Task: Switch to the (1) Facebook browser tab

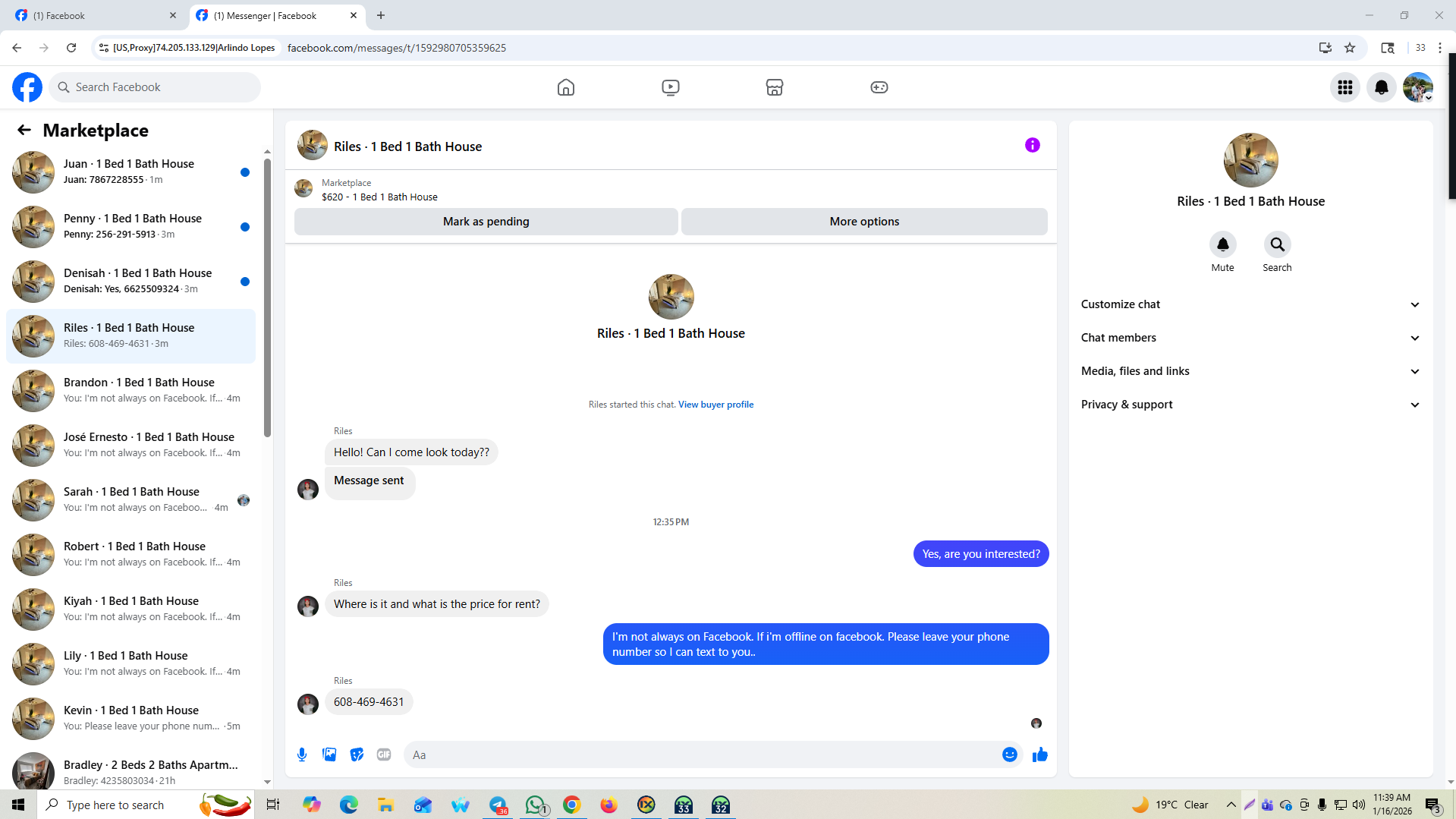Action: 96,15
